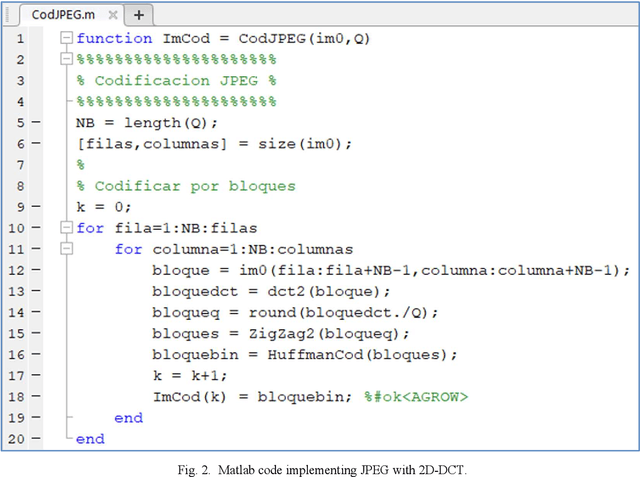Set breakpoint at line 13 dct2 call

tap(36, 291)
